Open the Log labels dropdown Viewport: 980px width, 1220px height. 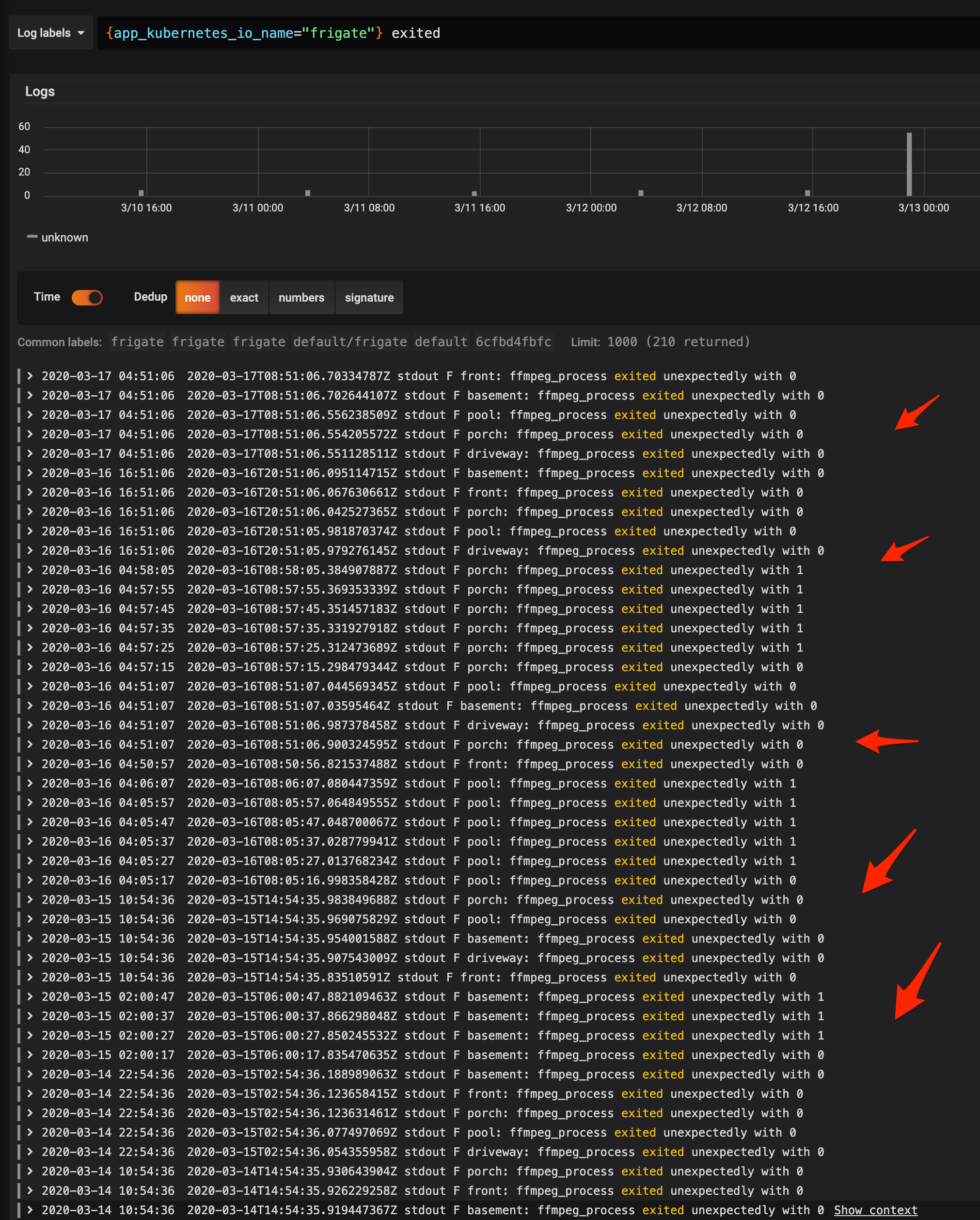pos(50,32)
